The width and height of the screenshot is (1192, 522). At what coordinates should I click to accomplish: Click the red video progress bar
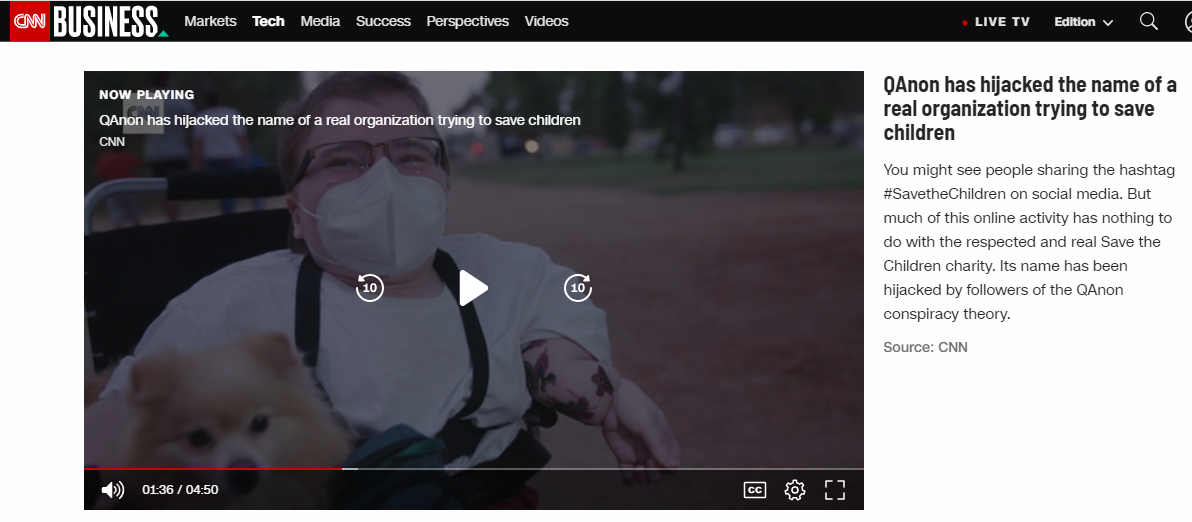pyautogui.click(x=213, y=469)
